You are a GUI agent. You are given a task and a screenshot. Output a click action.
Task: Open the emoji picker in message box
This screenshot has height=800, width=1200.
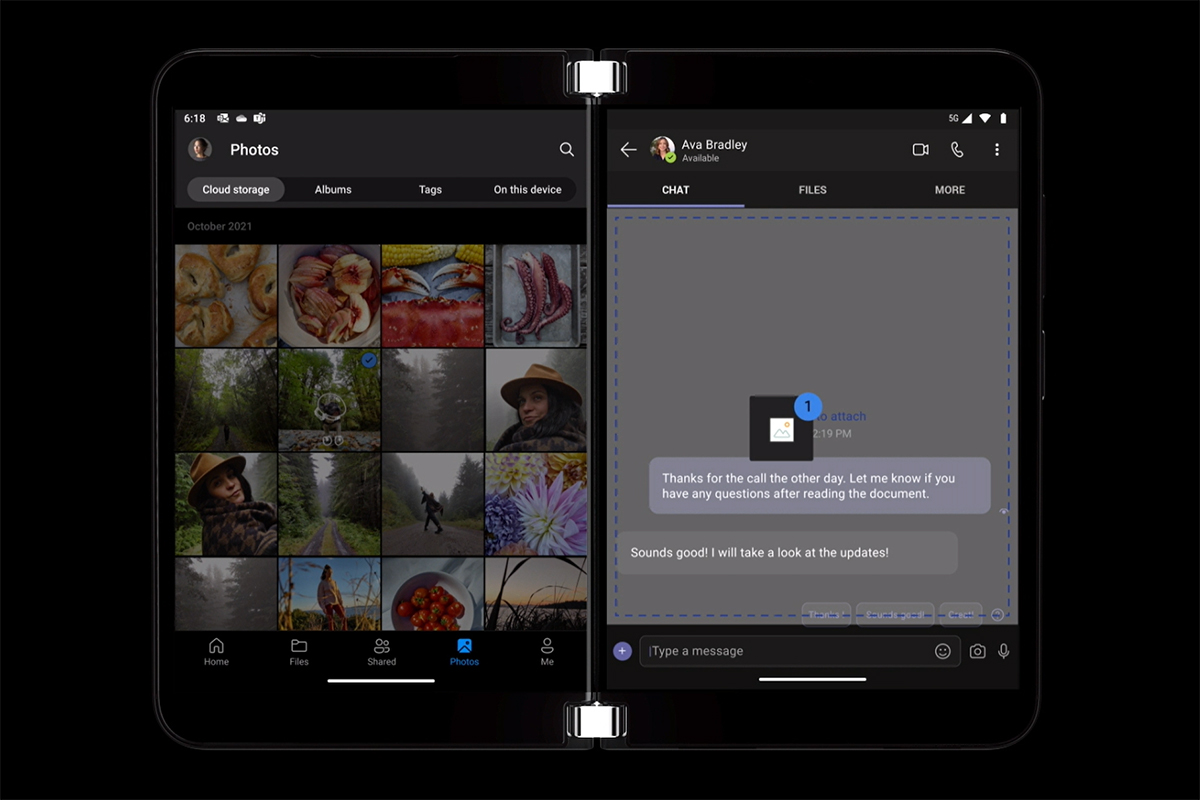[942, 651]
